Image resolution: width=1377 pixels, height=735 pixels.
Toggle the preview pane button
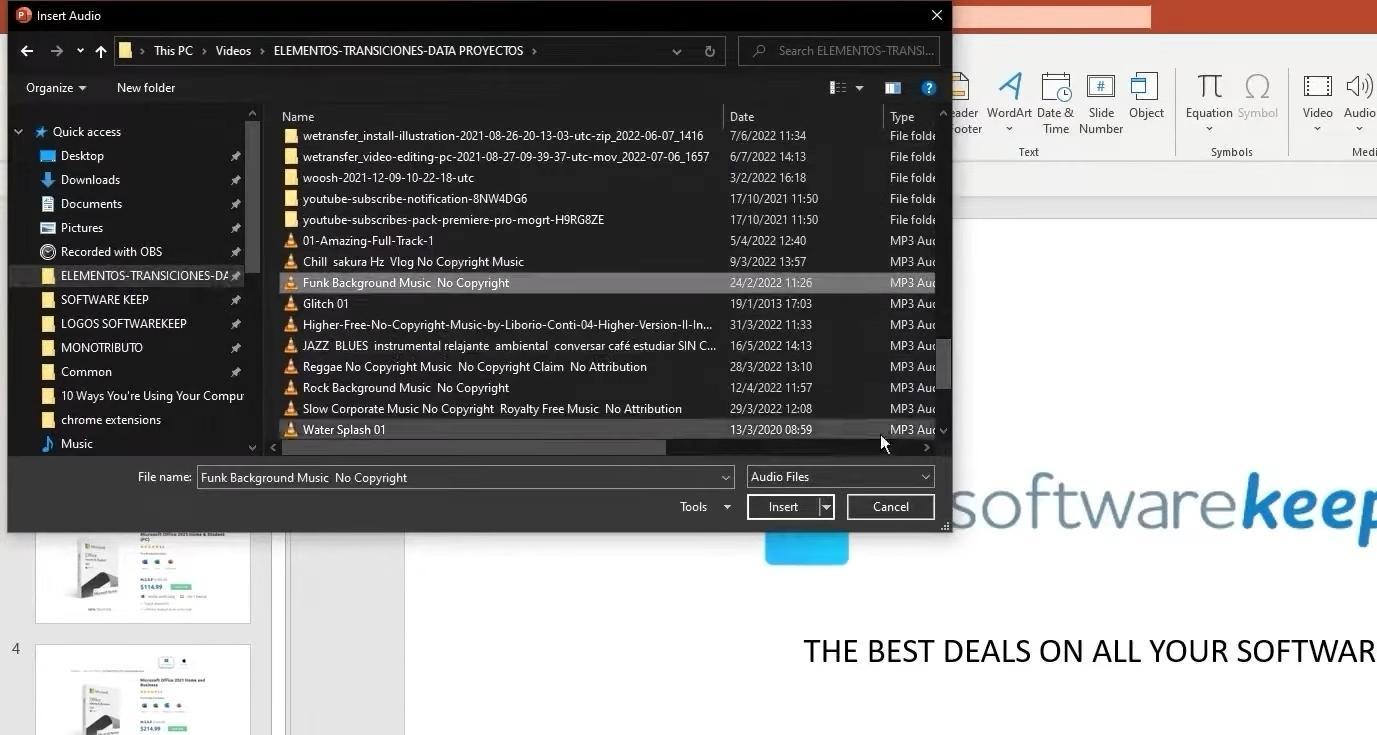pyautogui.click(x=893, y=88)
